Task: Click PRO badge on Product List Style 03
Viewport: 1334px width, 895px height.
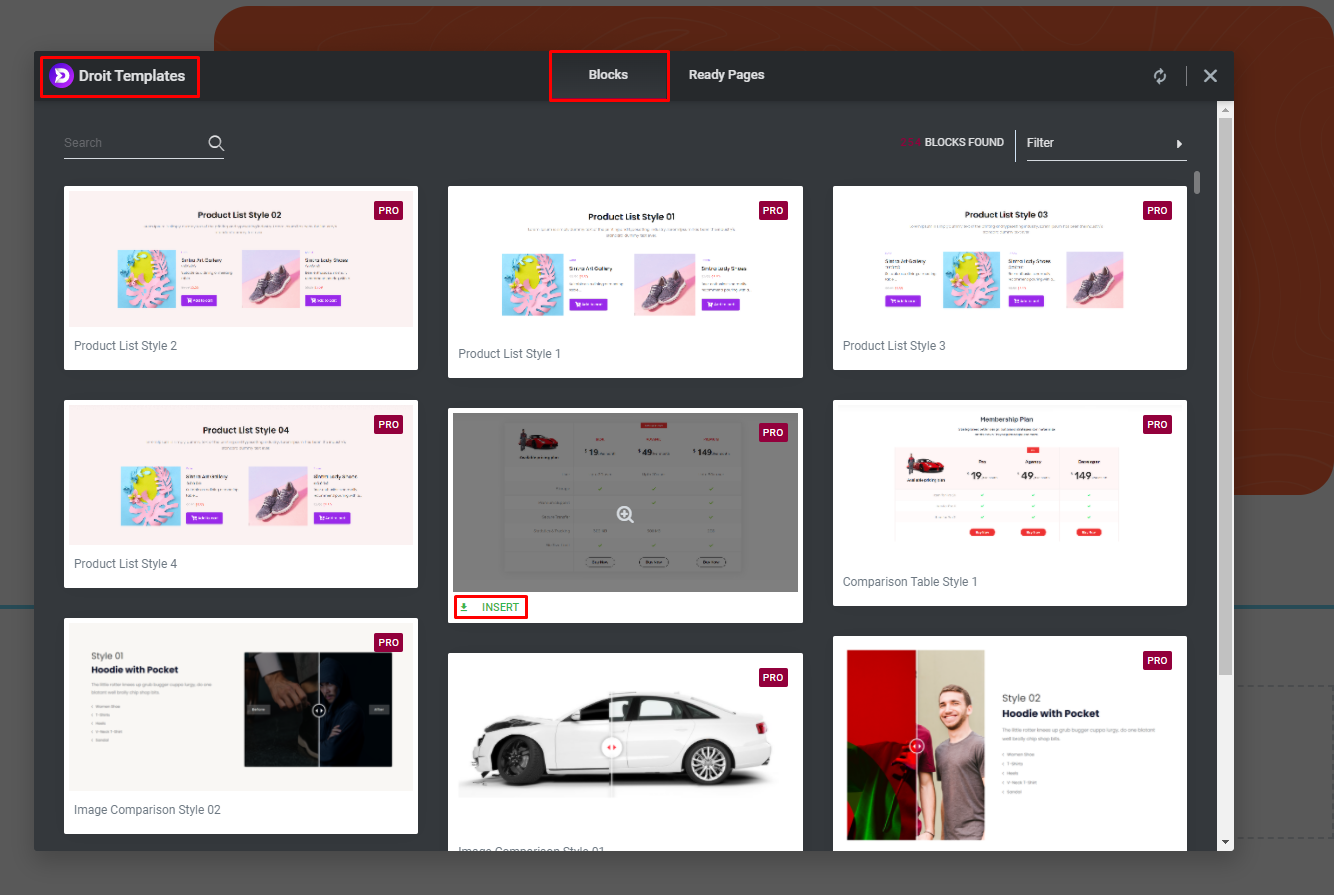Action: point(1157,210)
